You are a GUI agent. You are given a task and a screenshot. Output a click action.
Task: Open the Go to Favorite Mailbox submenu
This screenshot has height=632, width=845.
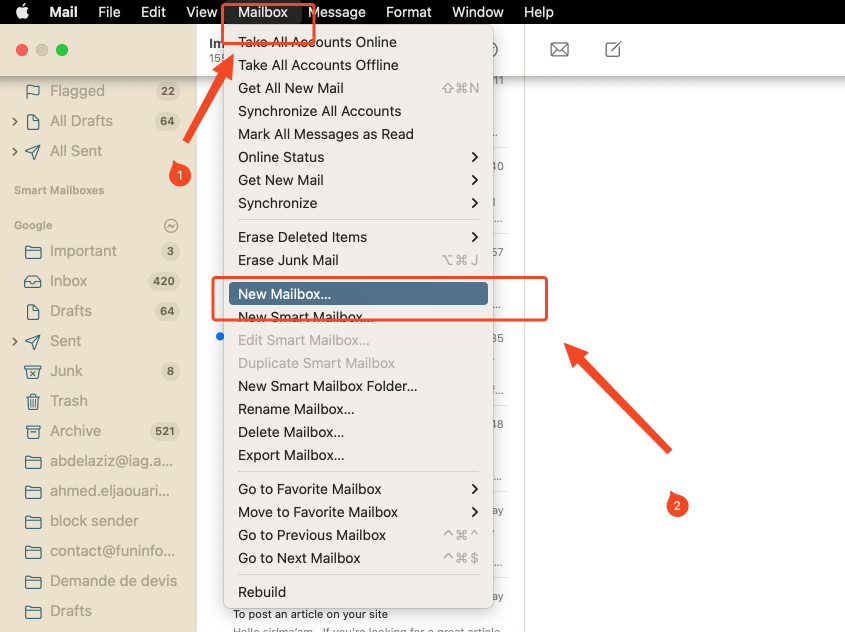[310, 489]
